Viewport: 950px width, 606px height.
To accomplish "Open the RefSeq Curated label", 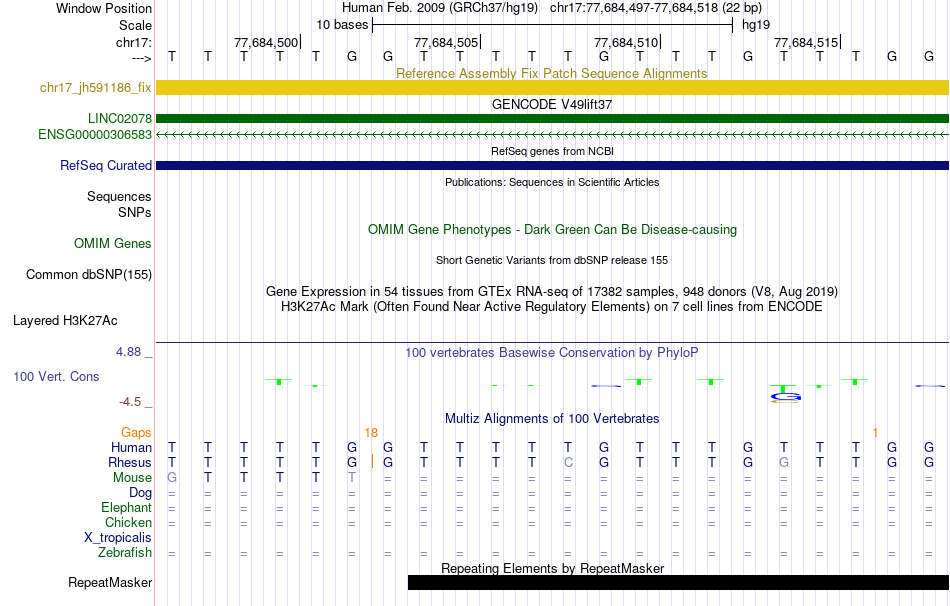I will (x=106, y=165).
